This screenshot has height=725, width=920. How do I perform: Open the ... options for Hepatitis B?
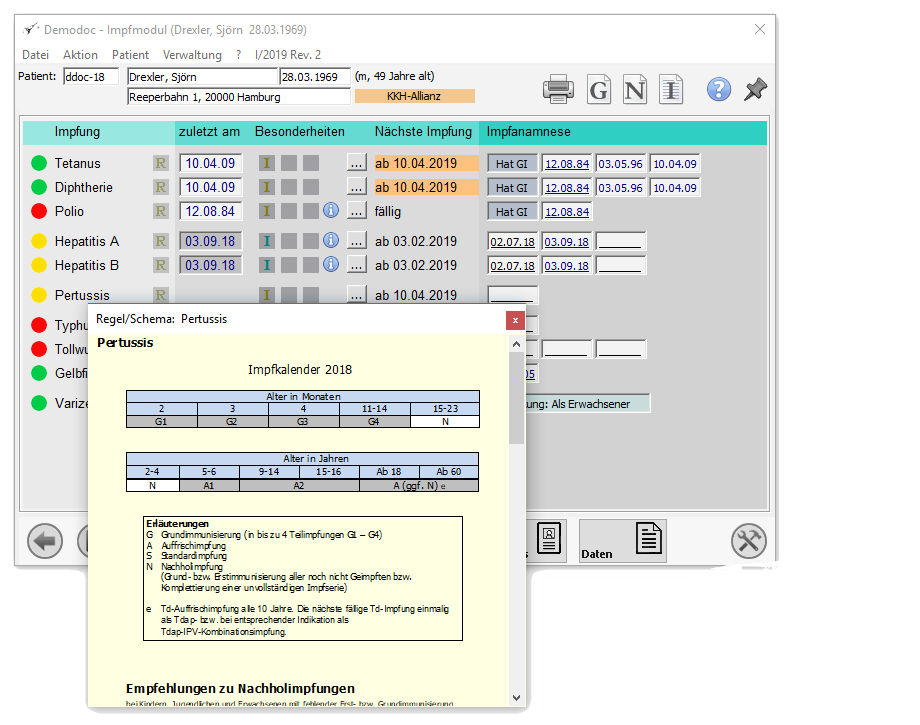point(356,265)
